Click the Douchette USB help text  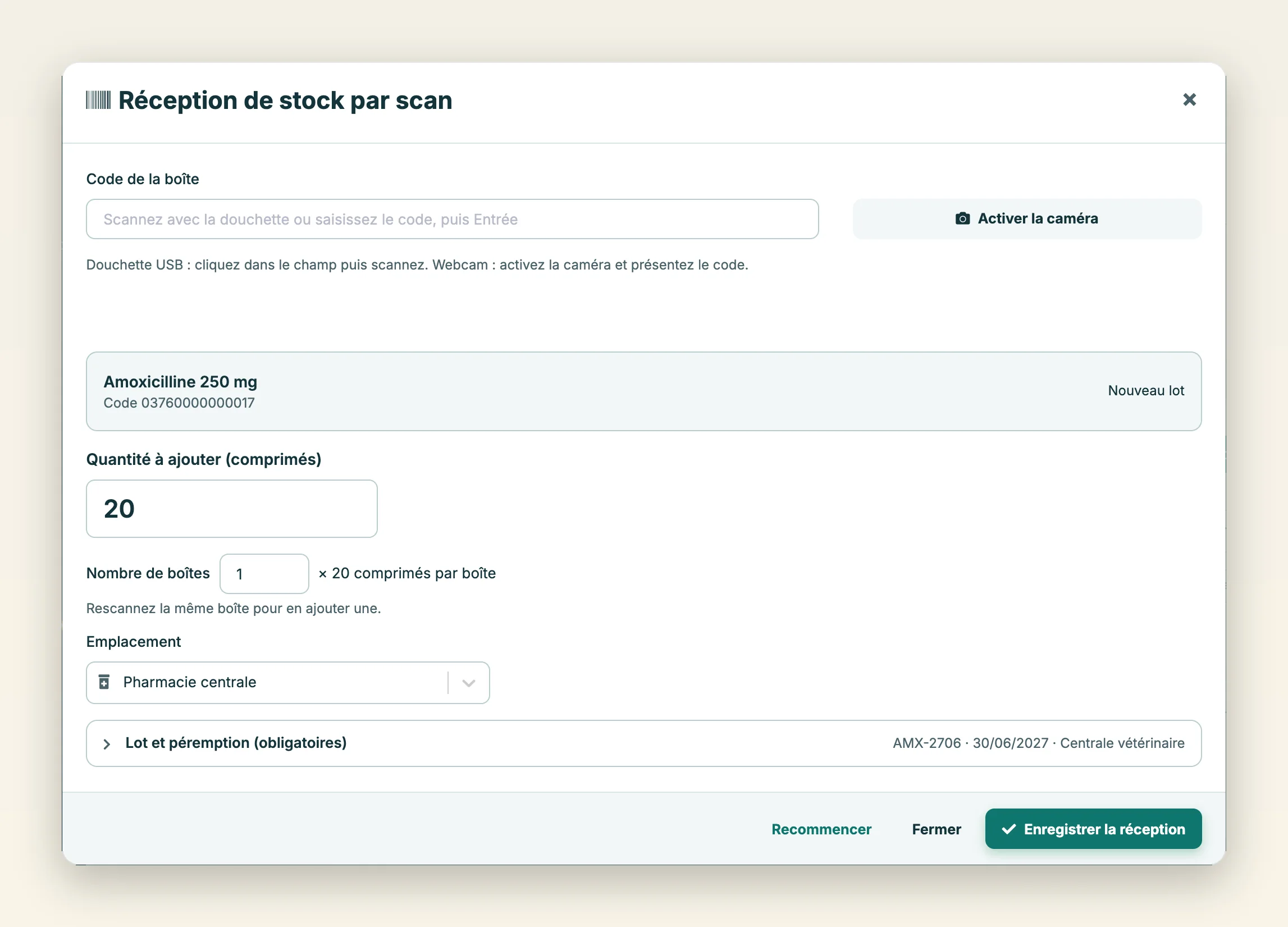(417, 264)
